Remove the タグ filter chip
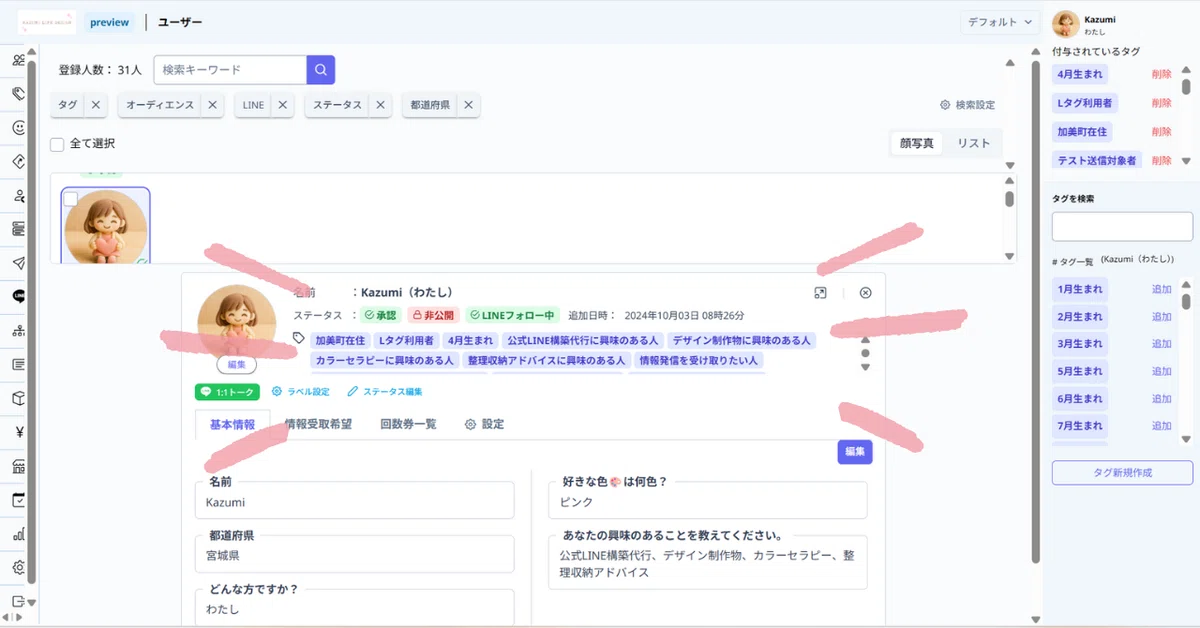 [96, 104]
